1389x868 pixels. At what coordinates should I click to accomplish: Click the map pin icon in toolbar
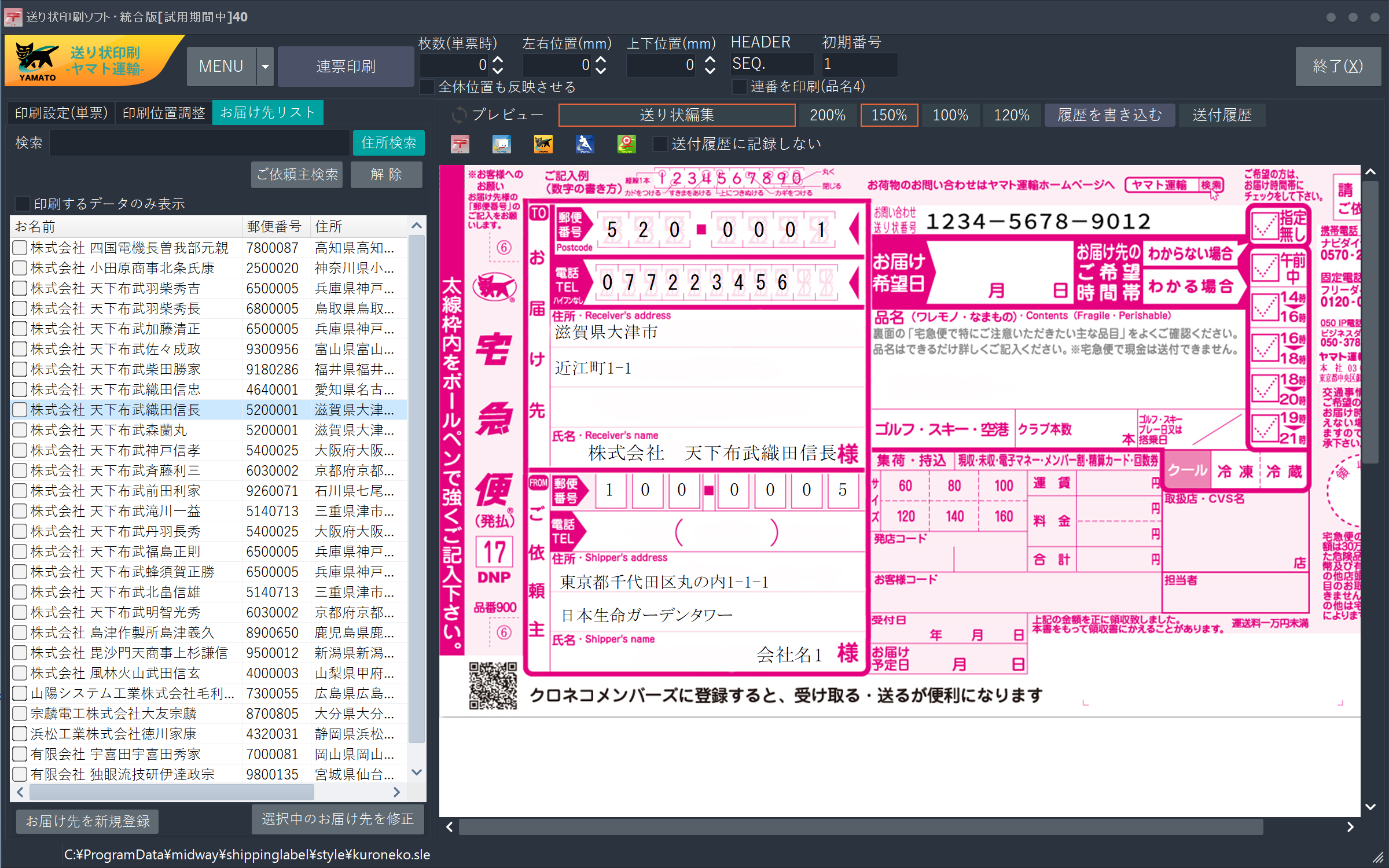click(624, 143)
